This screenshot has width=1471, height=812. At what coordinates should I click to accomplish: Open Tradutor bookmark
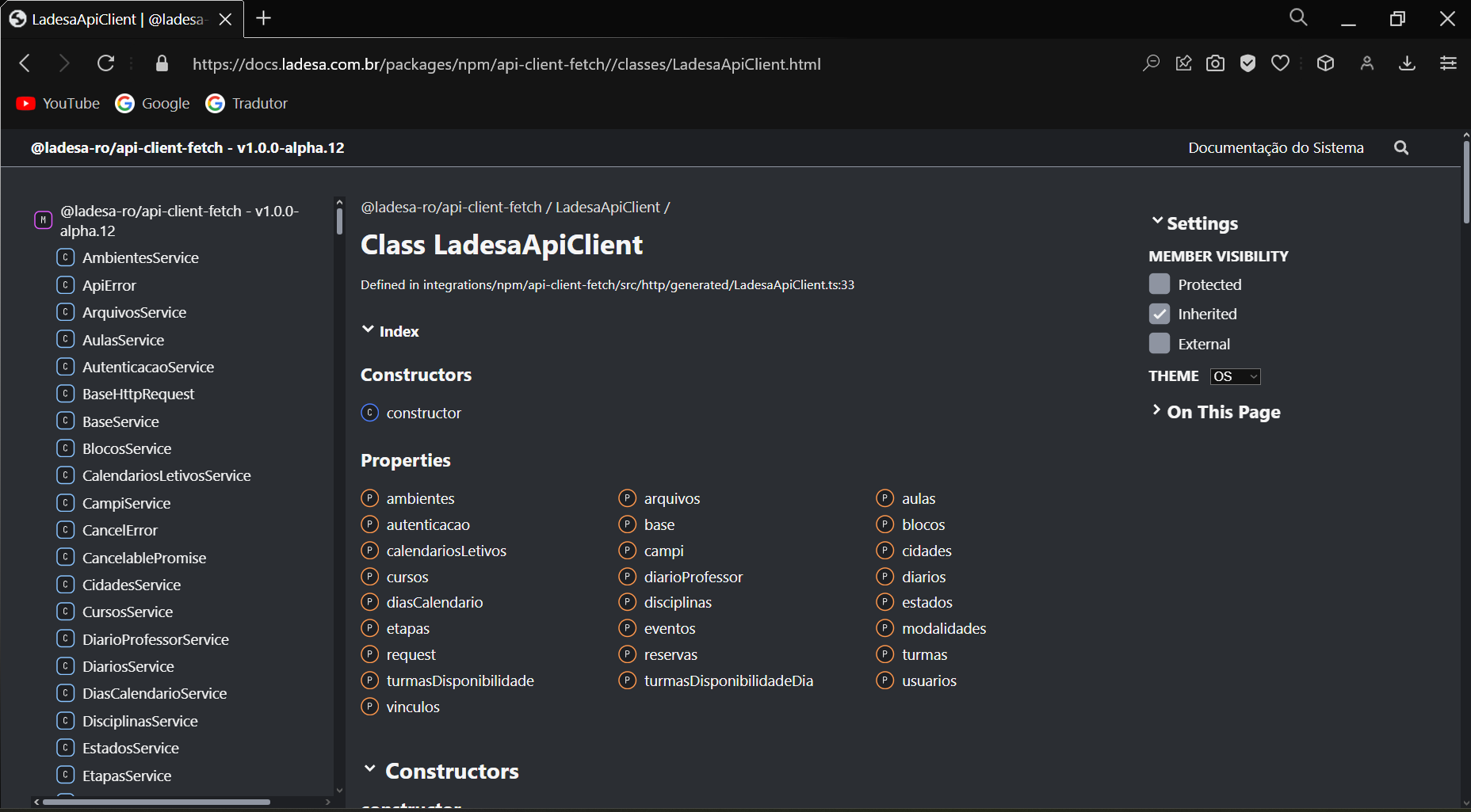coord(246,104)
